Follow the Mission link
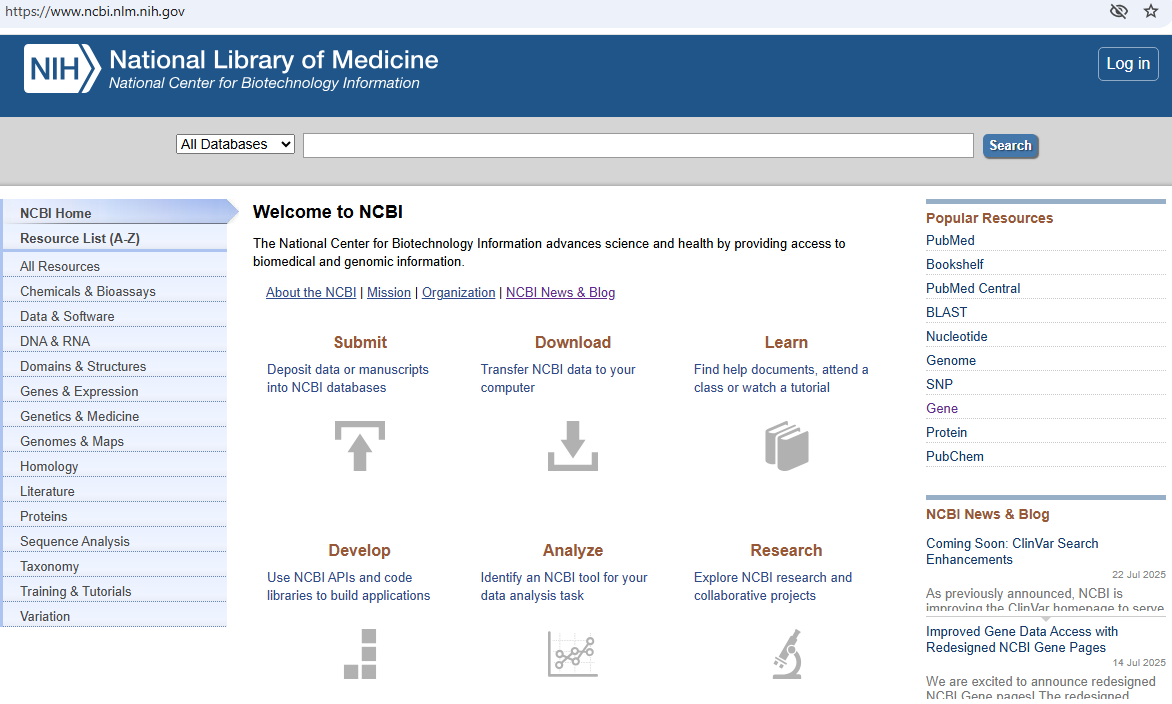 coord(389,292)
